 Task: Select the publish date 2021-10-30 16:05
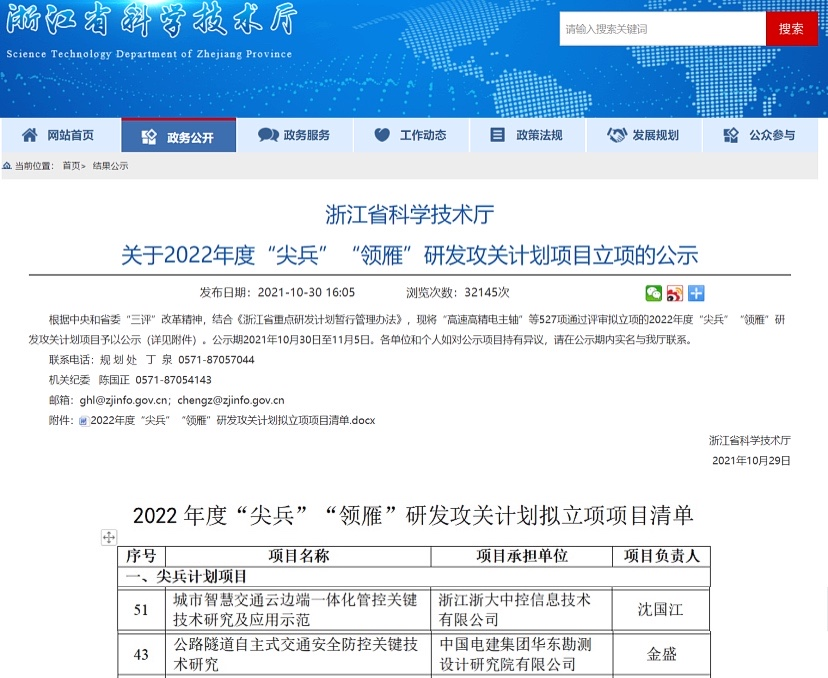coord(306,293)
